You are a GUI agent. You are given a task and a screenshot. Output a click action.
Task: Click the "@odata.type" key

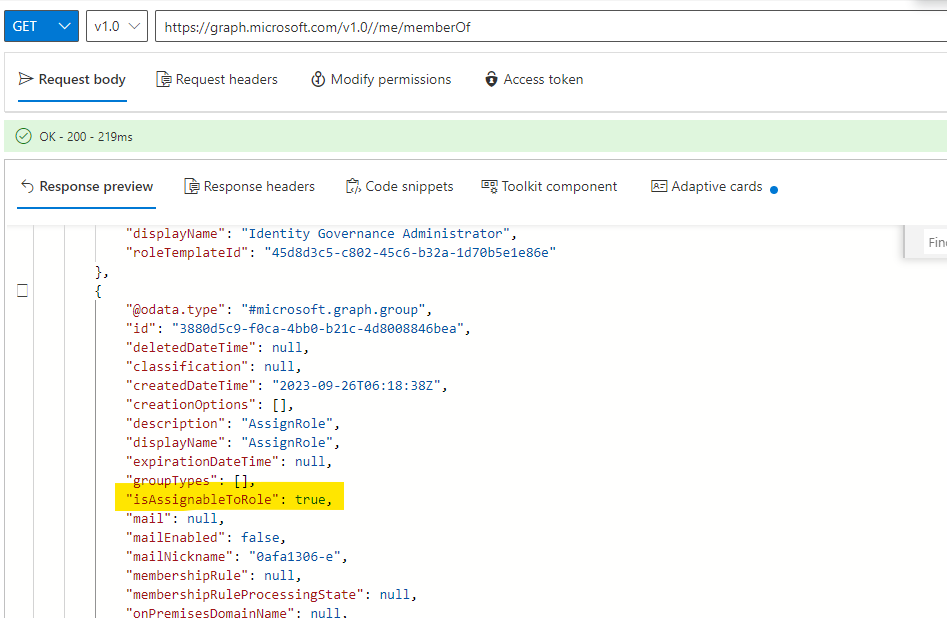(x=176, y=310)
